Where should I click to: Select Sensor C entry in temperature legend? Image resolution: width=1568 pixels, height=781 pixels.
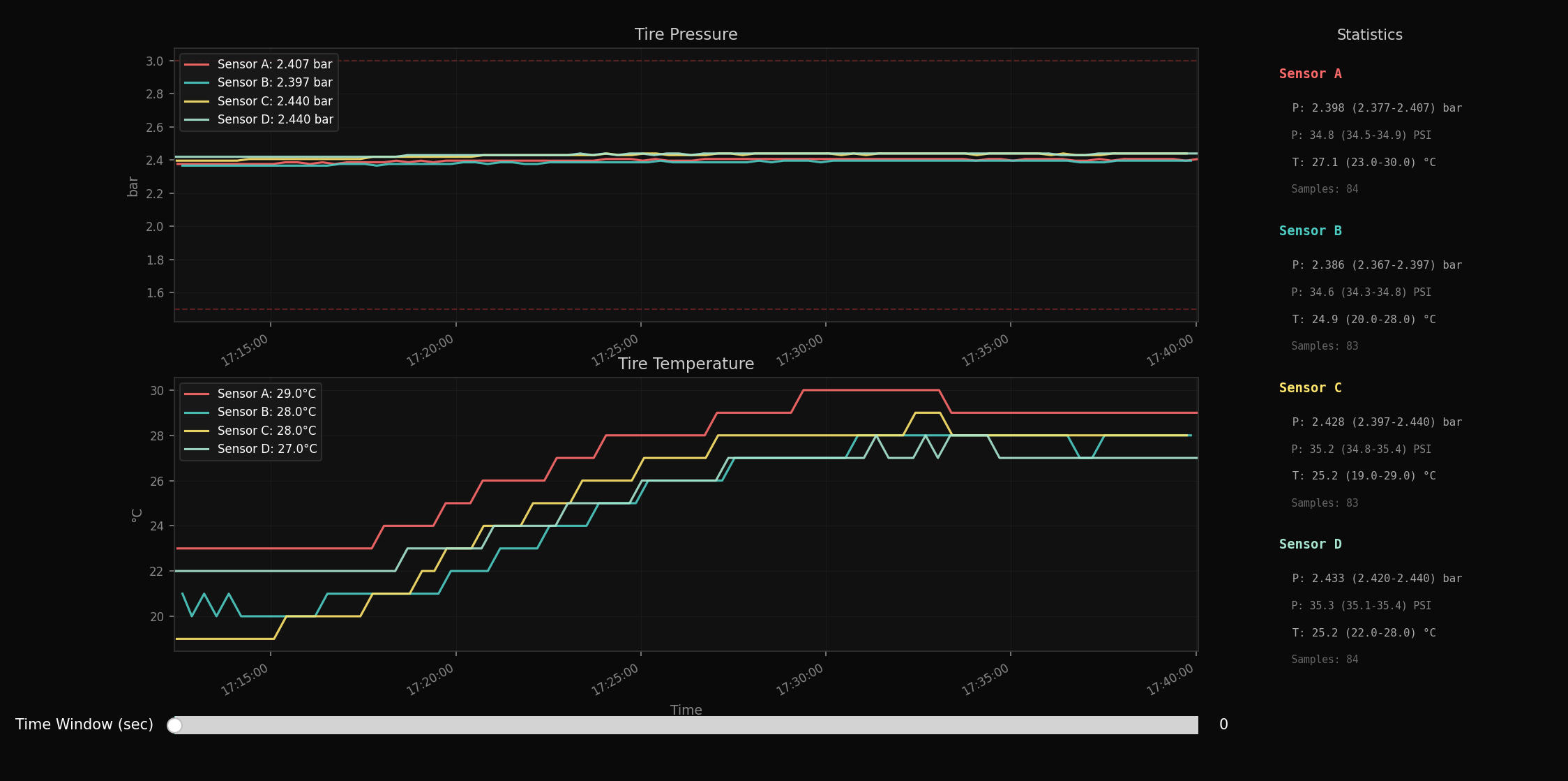[x=250, y=431]
